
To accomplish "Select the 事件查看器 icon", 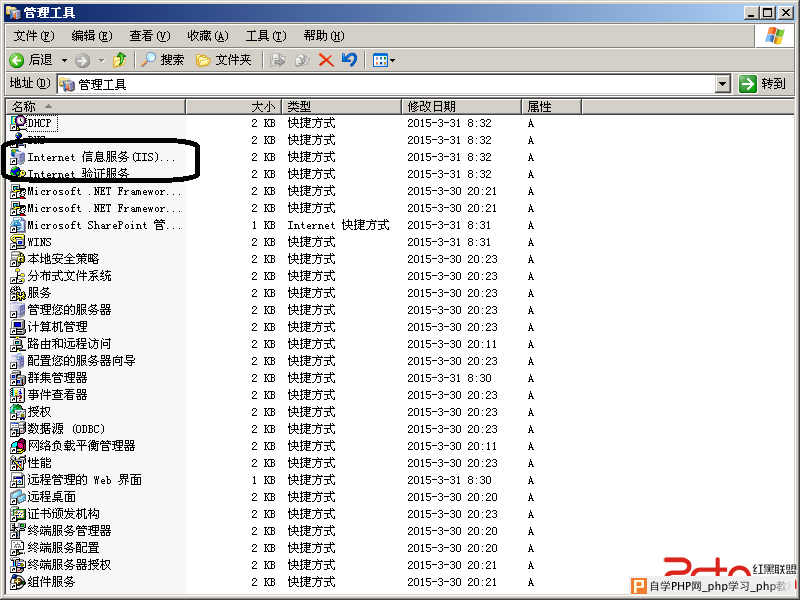I will point(18,394).
